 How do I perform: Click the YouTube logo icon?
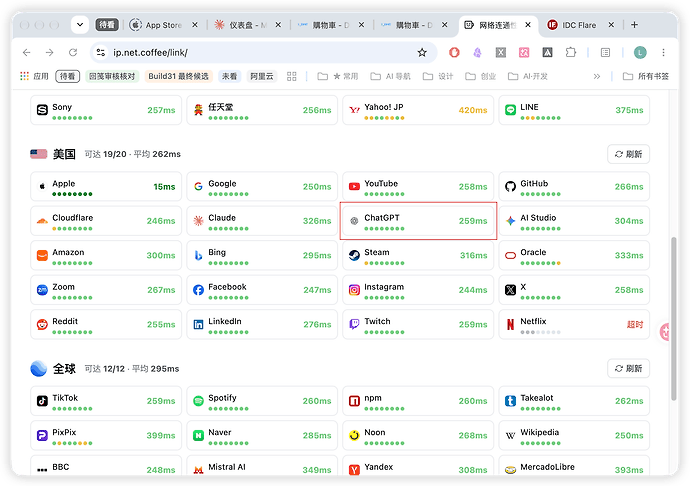click(354, 187)
